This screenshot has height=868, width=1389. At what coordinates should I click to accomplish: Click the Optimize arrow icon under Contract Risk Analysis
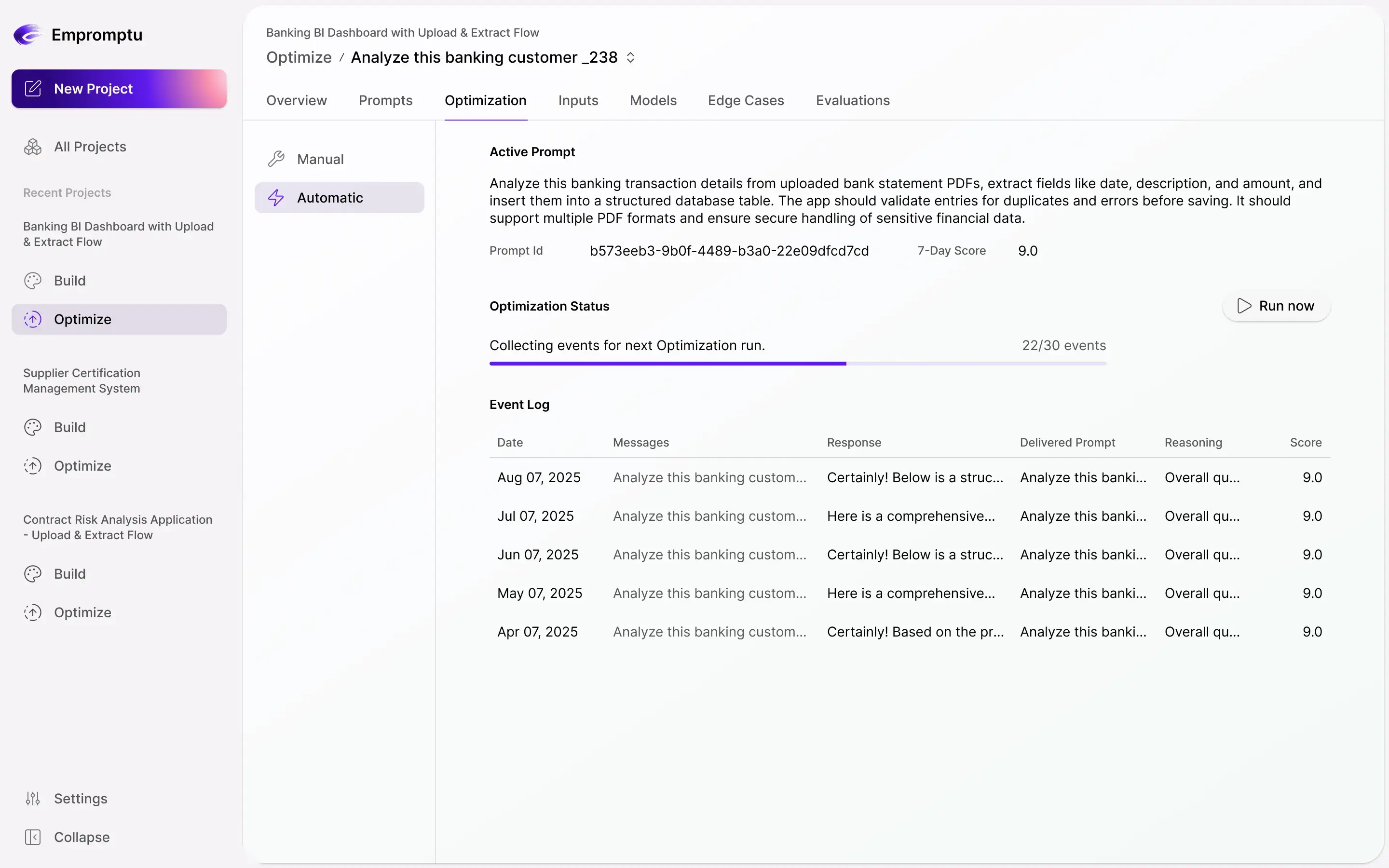pyautogui.click(x=33, y=612)
